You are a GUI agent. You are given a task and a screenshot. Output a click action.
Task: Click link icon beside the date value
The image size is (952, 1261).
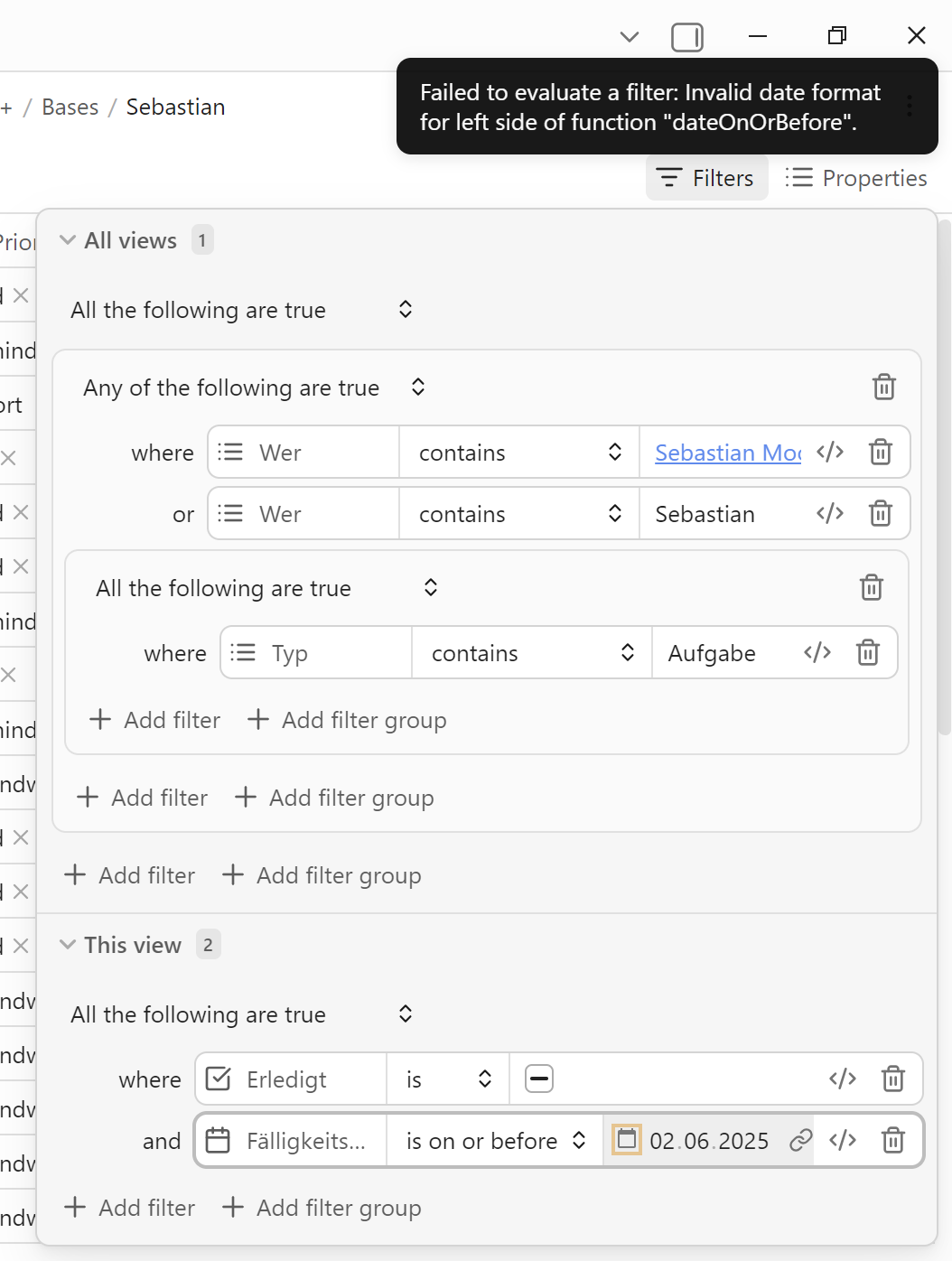[x=800, y=1141]
